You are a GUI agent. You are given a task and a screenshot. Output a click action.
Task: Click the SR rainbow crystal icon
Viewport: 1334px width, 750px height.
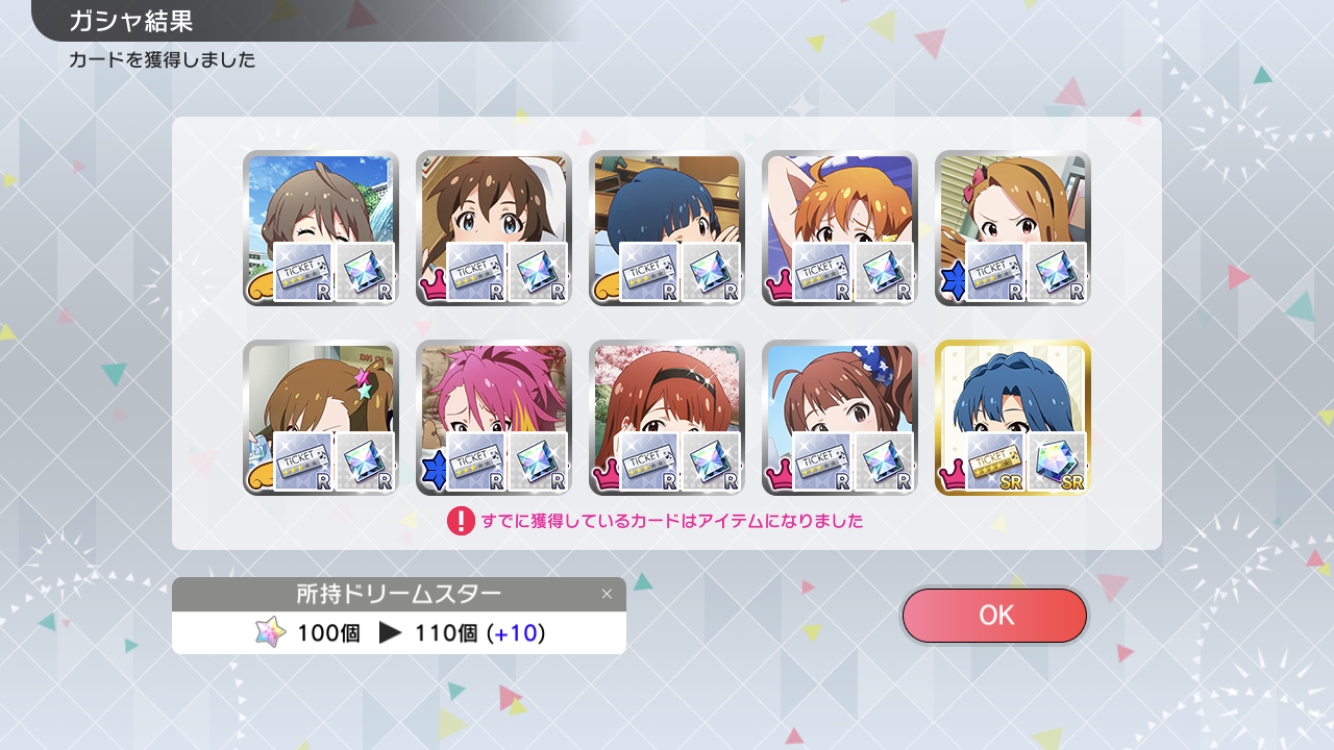click(1058, 463)
